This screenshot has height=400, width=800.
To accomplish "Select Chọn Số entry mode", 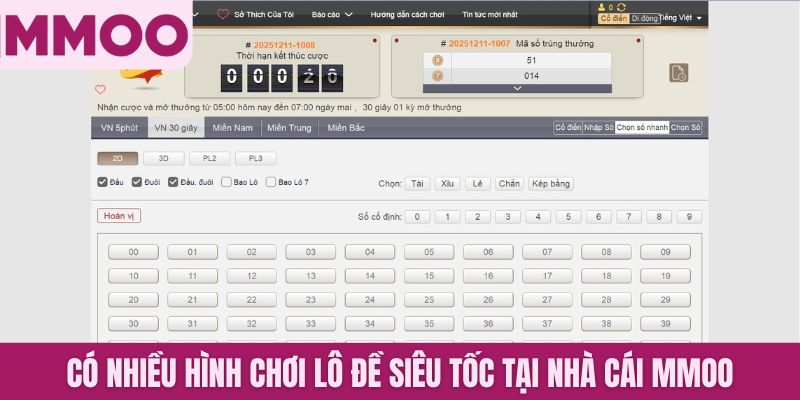I will pos(685,128).
